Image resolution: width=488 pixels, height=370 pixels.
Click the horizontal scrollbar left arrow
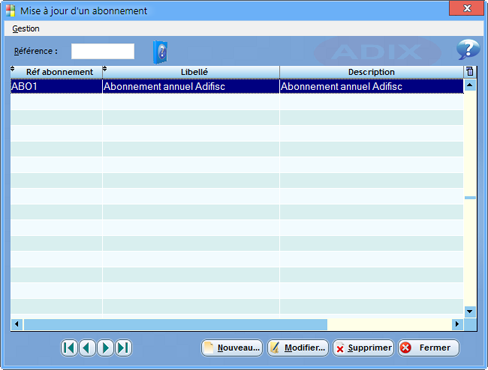(x=17, y=324)
